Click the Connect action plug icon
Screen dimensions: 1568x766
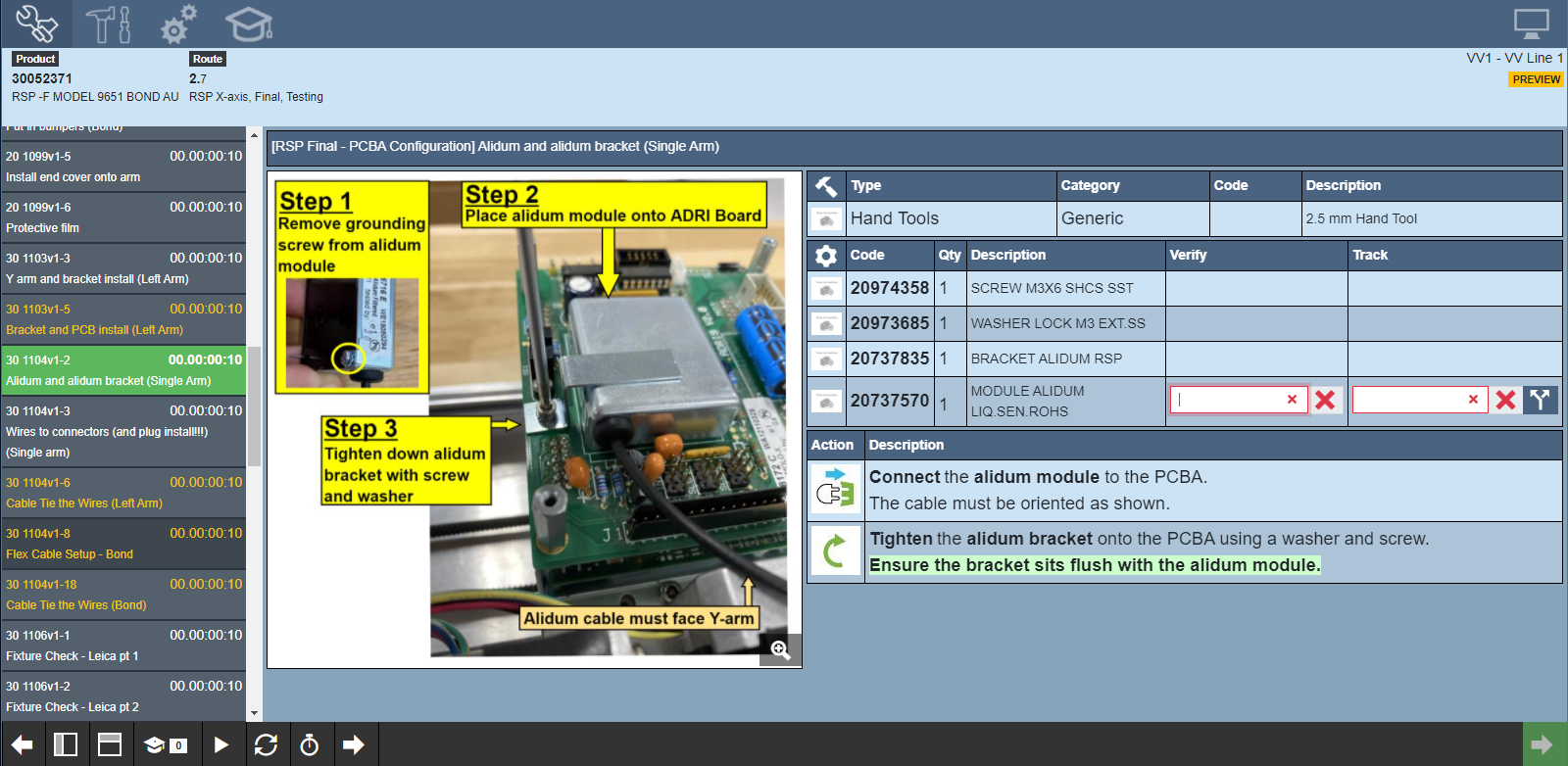coord(836,491)
